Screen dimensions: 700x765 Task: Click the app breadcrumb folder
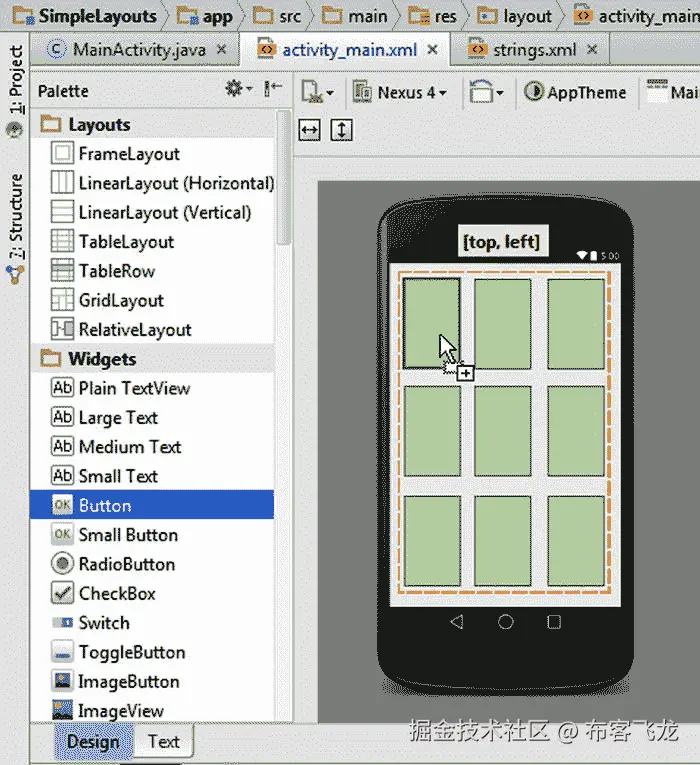coord(205,16)
